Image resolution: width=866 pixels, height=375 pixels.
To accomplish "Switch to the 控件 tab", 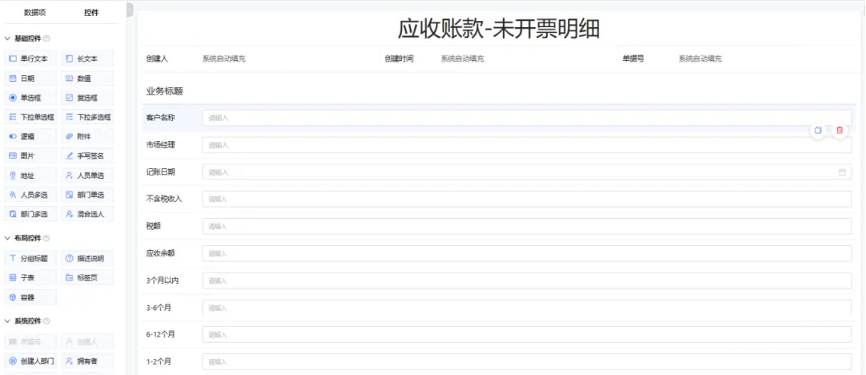I will [91, 13].
